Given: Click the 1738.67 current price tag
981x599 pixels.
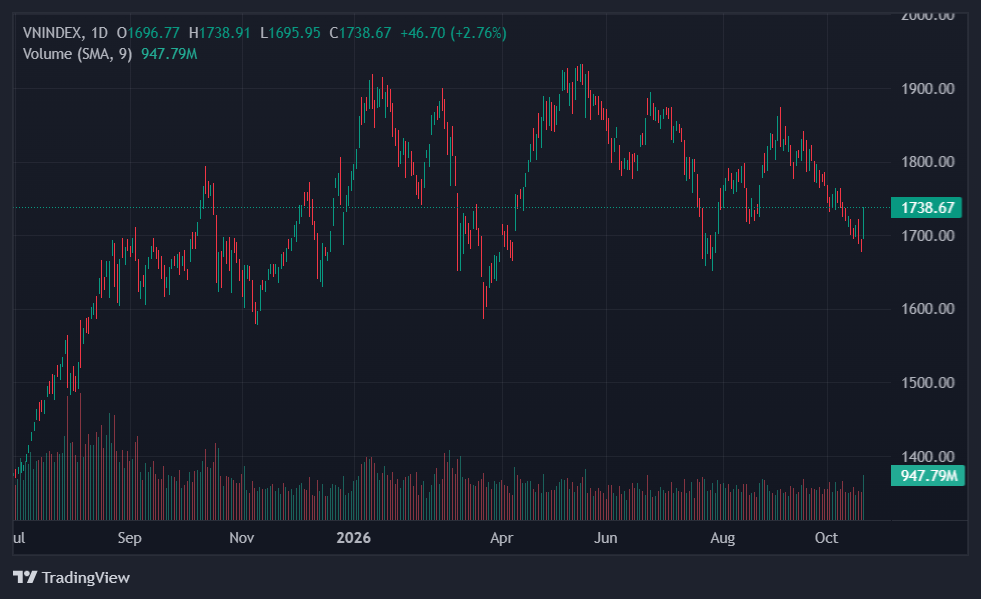Looking at the screenshot, I should coord(927,208).
